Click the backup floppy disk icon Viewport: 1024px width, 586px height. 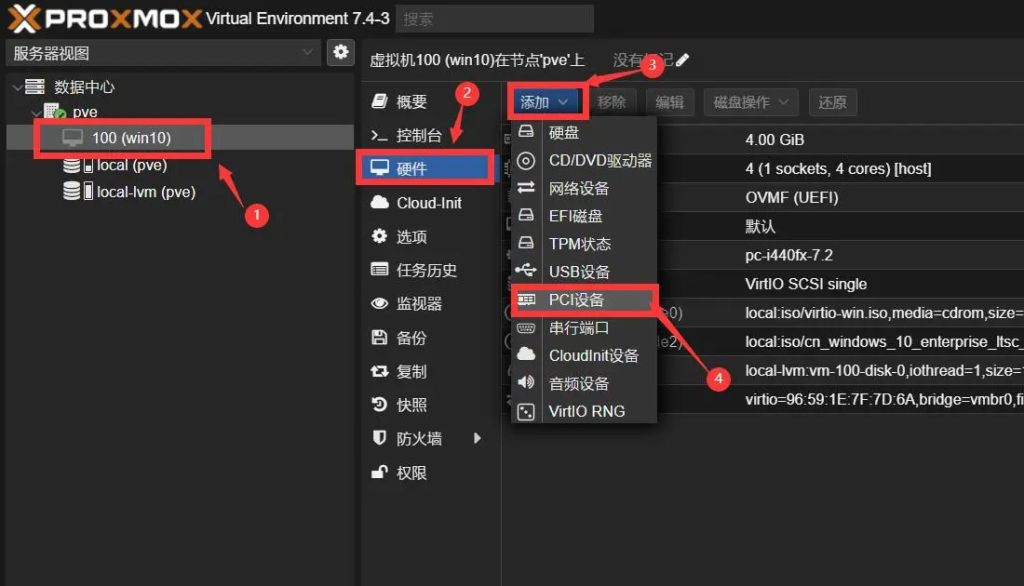pyautogui.click(x=379, y=337)
